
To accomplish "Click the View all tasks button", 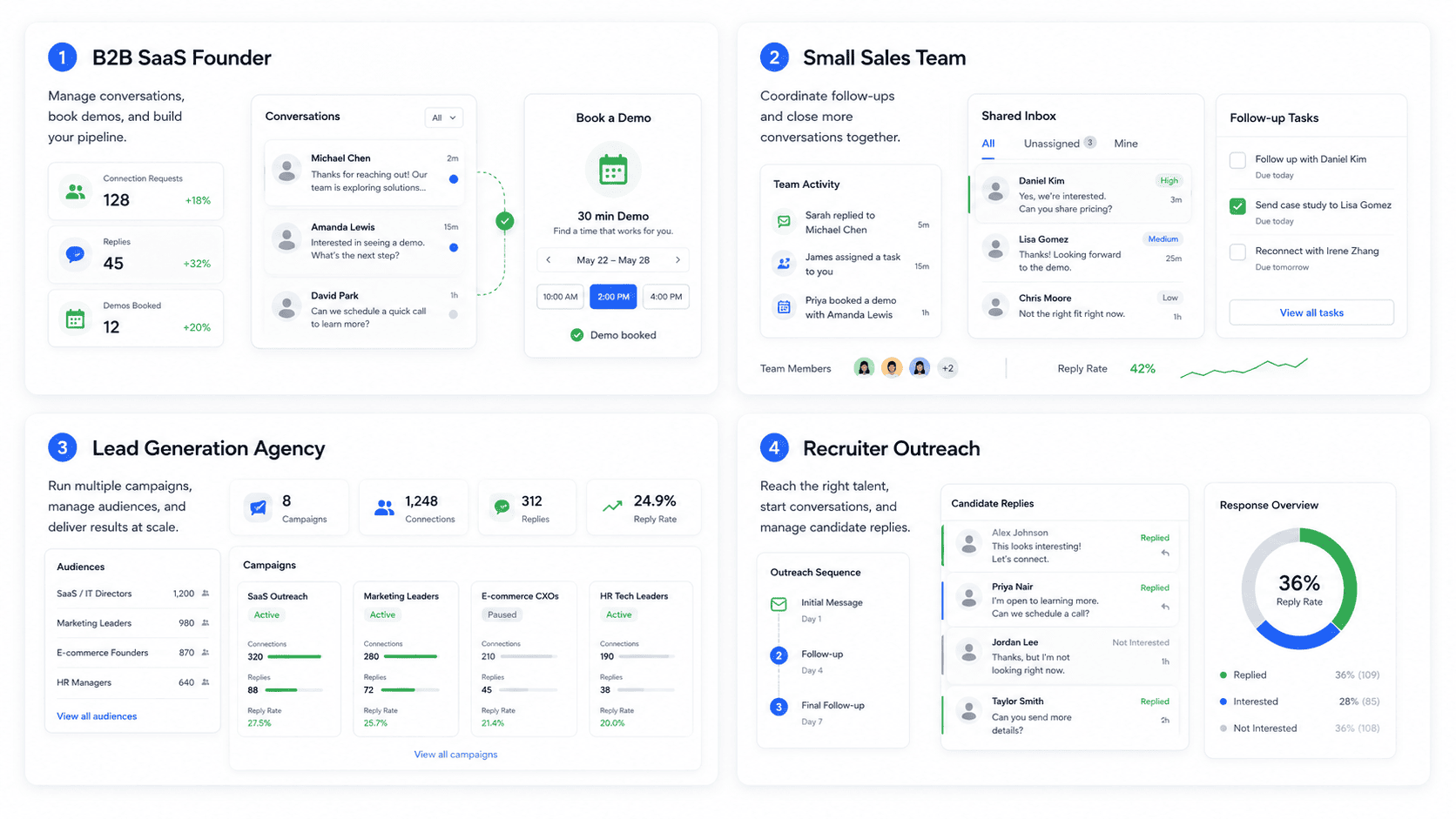I will (1311, 312).
